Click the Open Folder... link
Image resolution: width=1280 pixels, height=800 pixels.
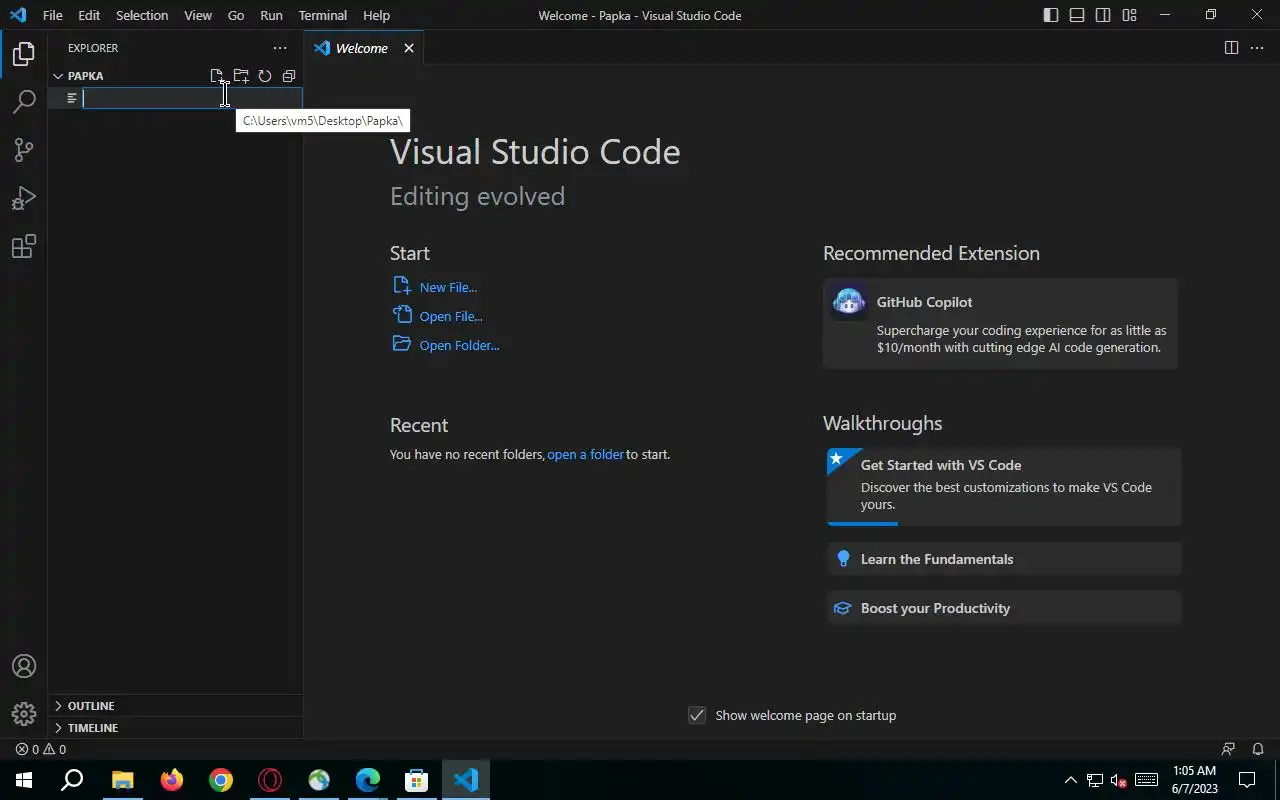[459, 345]
